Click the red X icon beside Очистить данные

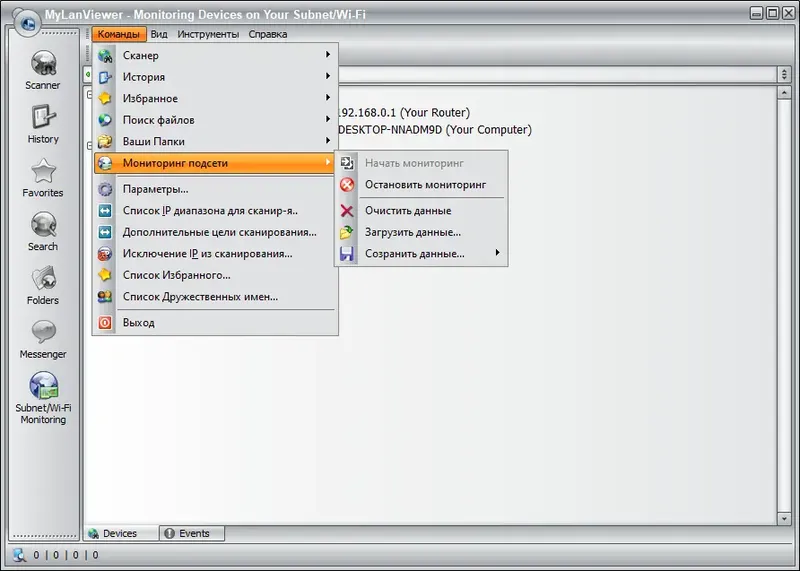pyautogui.click(x=347, y=211)
